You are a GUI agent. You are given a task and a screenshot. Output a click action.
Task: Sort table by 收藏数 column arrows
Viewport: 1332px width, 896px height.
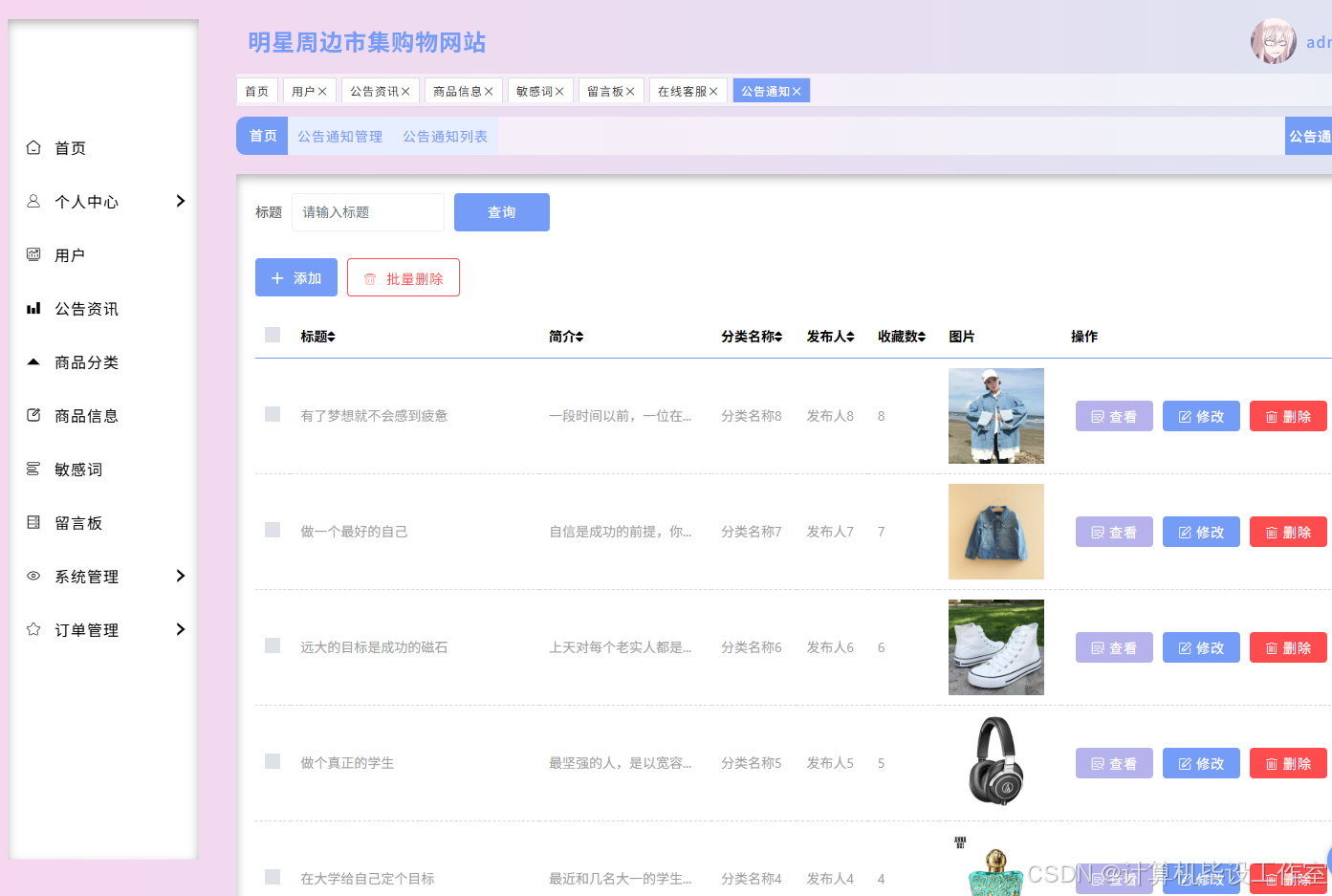click(922, 337)
